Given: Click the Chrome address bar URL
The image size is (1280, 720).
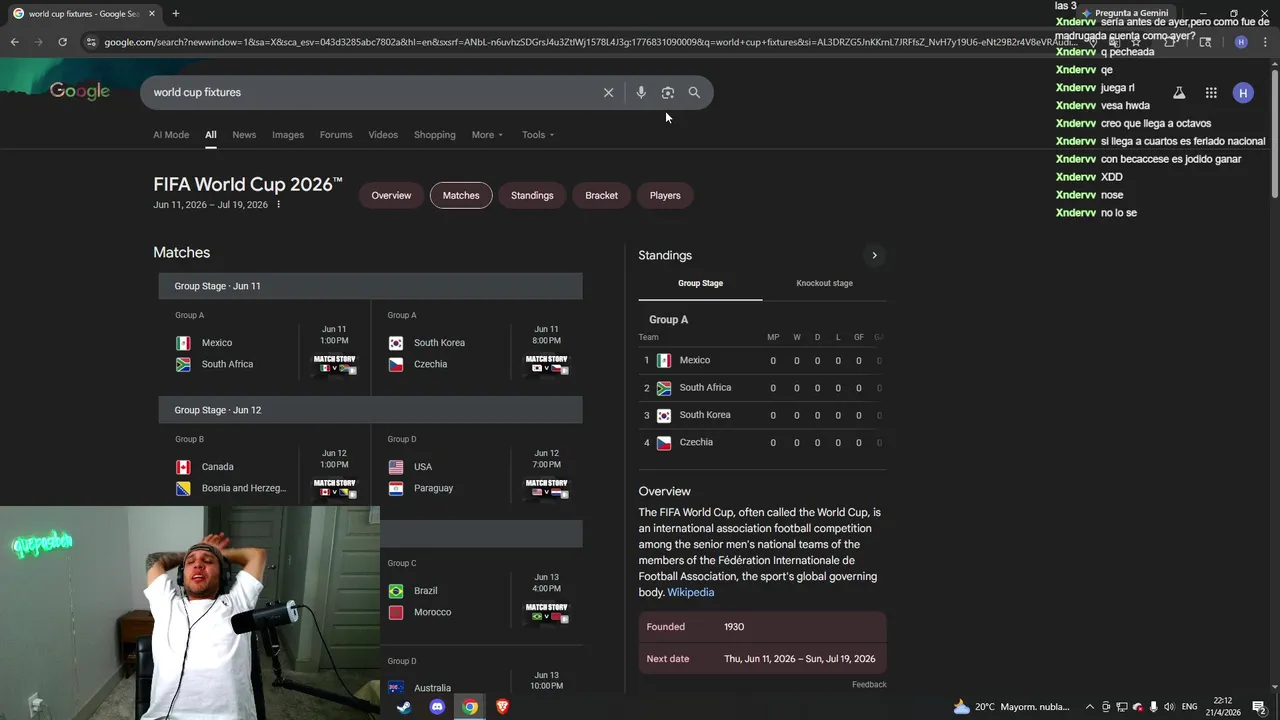Looking at the screenshot, I should point(590,42).
